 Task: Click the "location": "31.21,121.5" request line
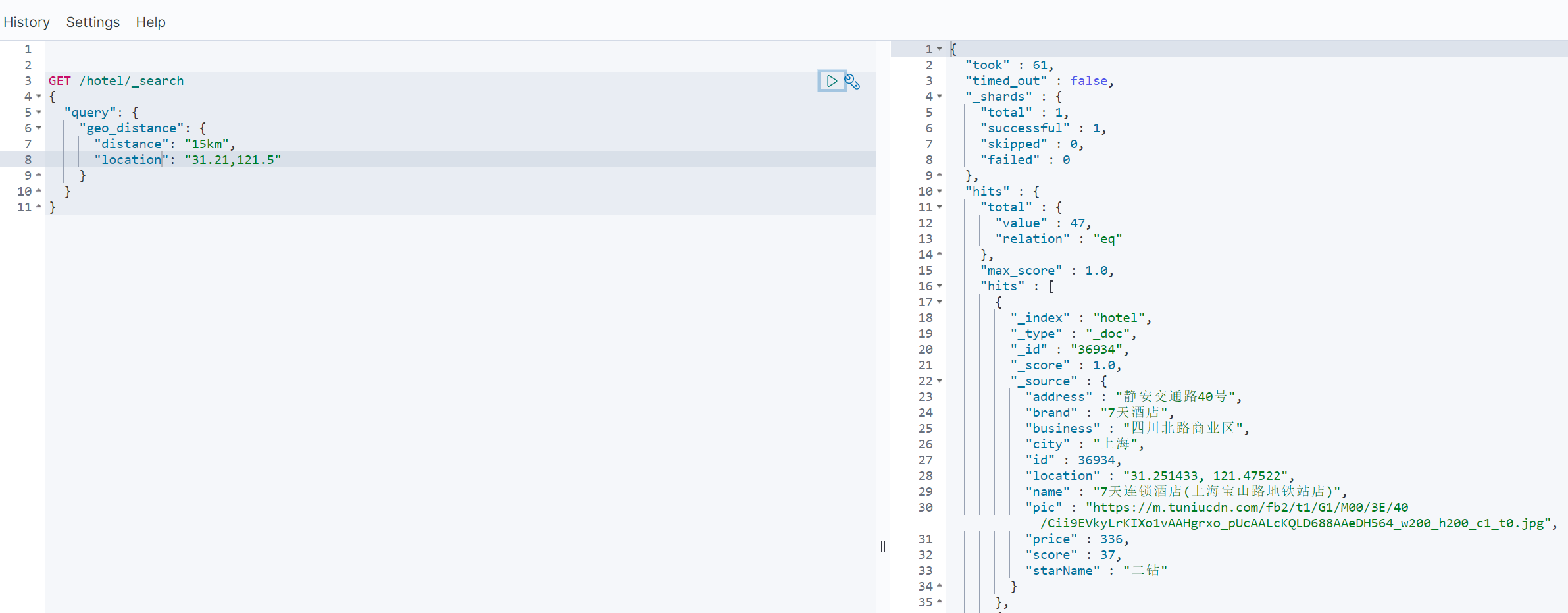click(188, 159)
